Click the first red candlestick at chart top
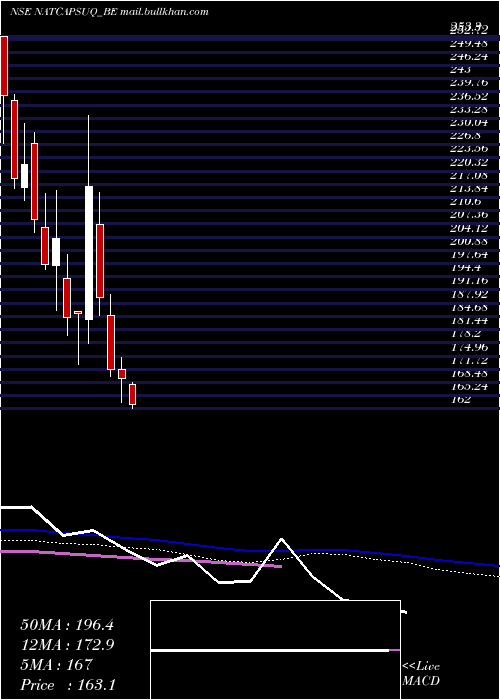Screen dimensions: 500x700 4,66
